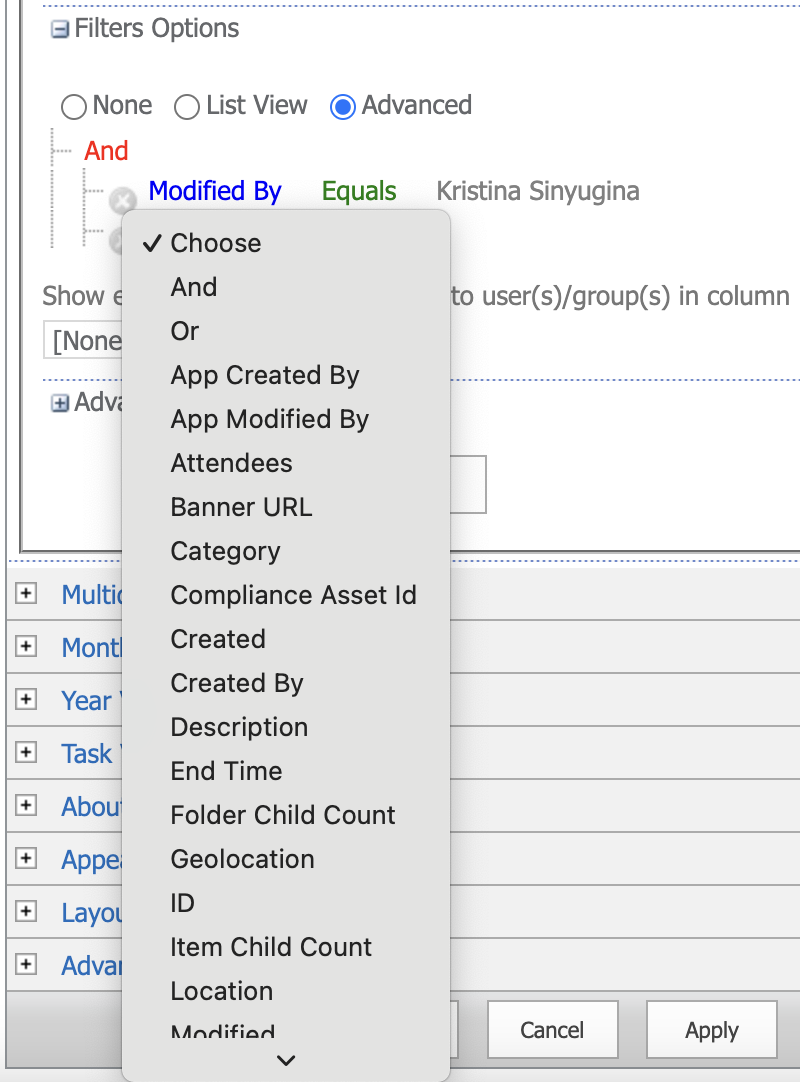Image resolution: width=800 pixels, height=1082 pixels.
Task: Expand the Task section
Action: (x=25, y=753)
